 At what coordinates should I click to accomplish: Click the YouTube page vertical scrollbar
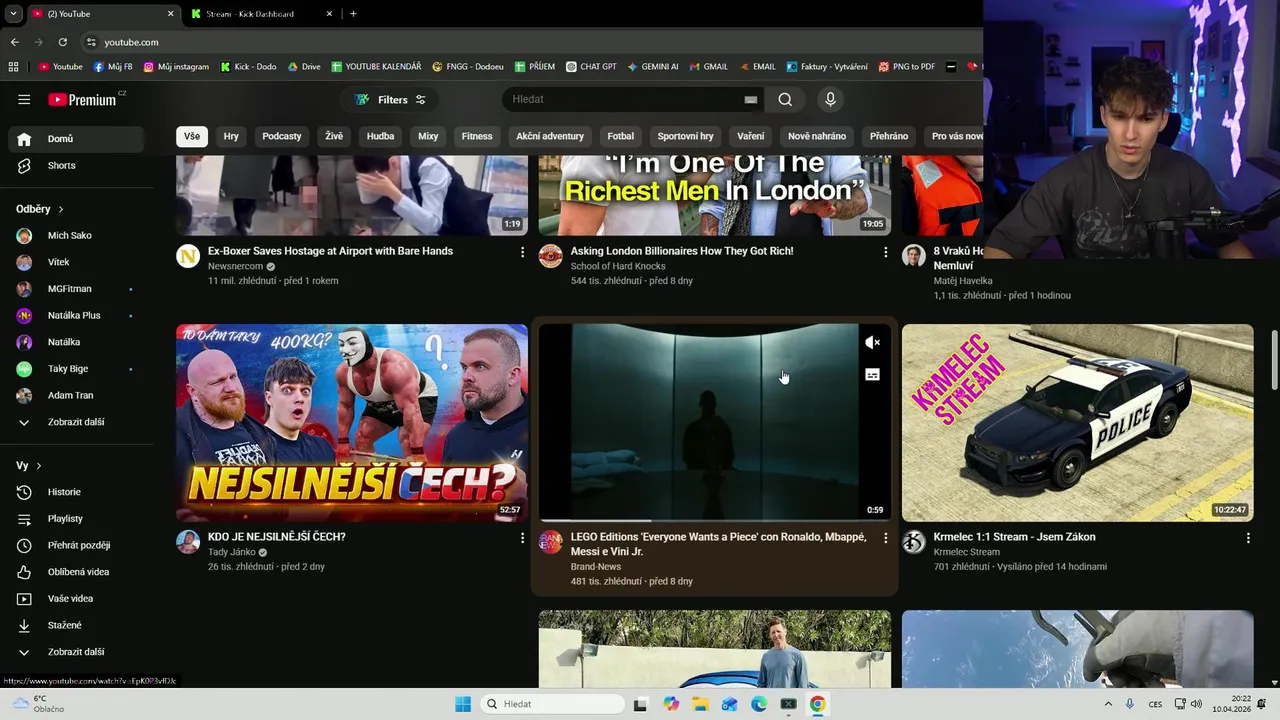click(1274, 360)
